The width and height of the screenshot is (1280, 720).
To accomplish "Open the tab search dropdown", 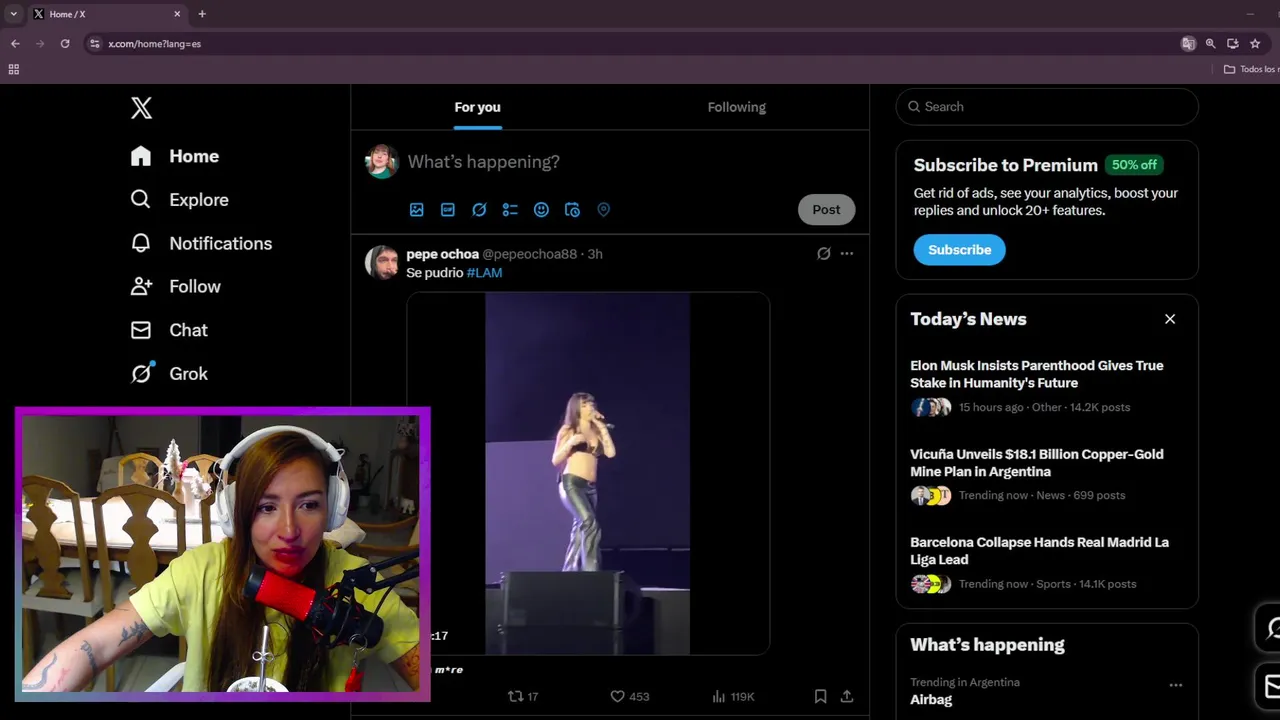I will pyautogui.click(x=13, y=14).
